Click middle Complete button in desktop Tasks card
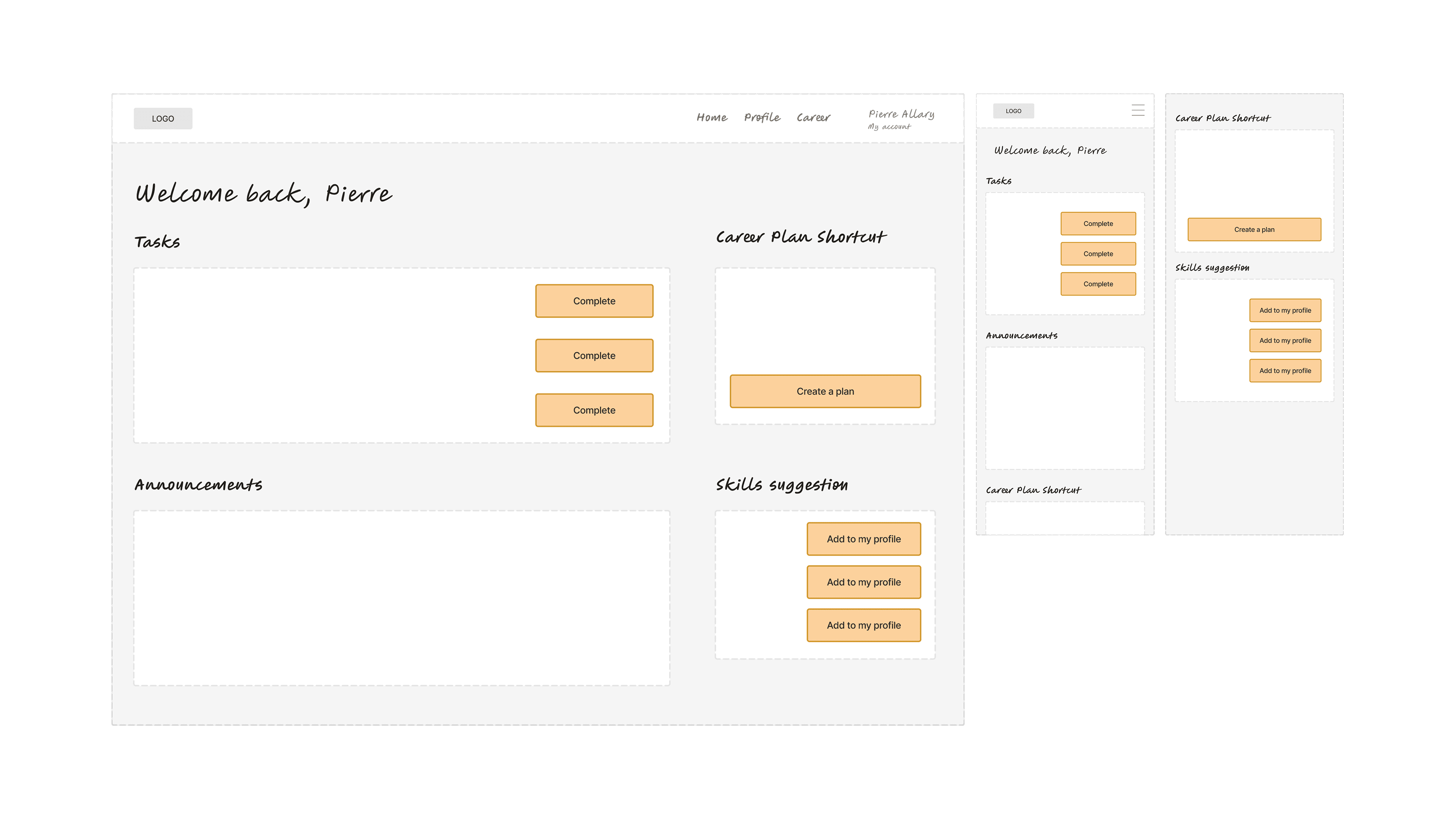1456x819 pixels. click(594, 356)
